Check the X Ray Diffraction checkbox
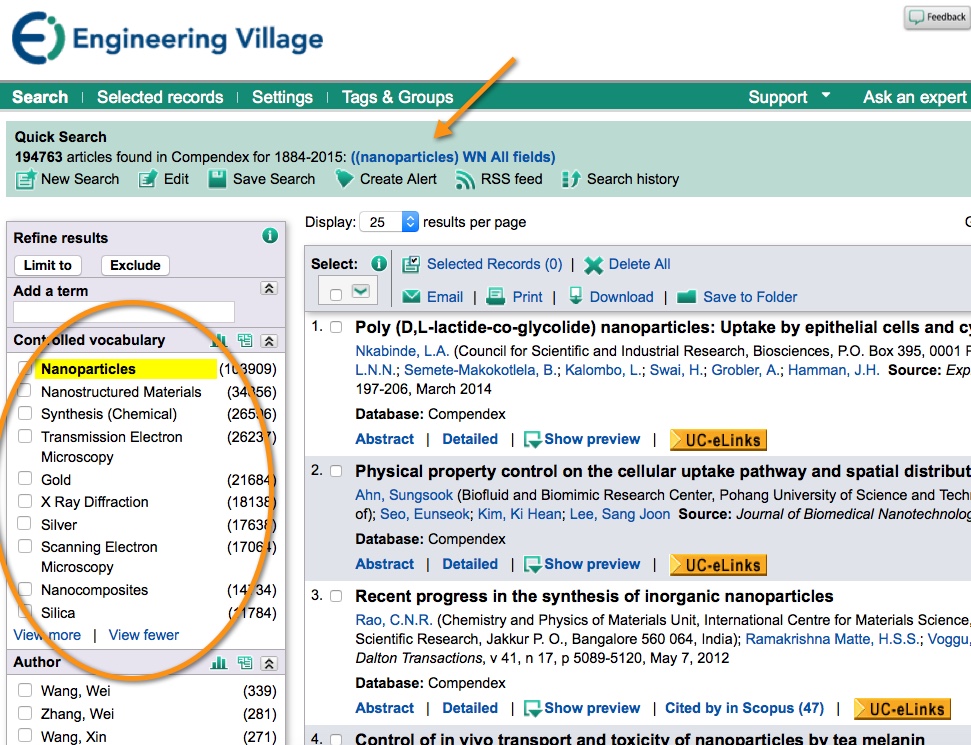 [x=25, y=500]
